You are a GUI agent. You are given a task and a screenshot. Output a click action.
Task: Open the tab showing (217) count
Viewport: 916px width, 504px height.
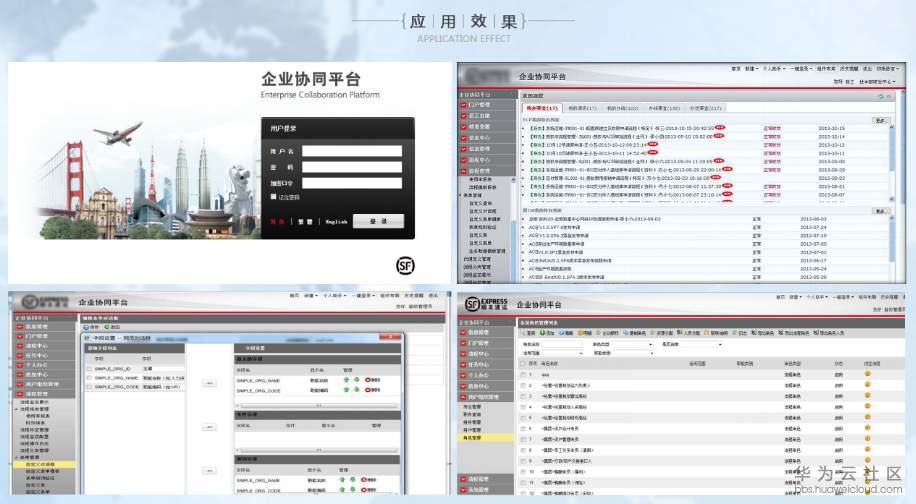[705, 108]
